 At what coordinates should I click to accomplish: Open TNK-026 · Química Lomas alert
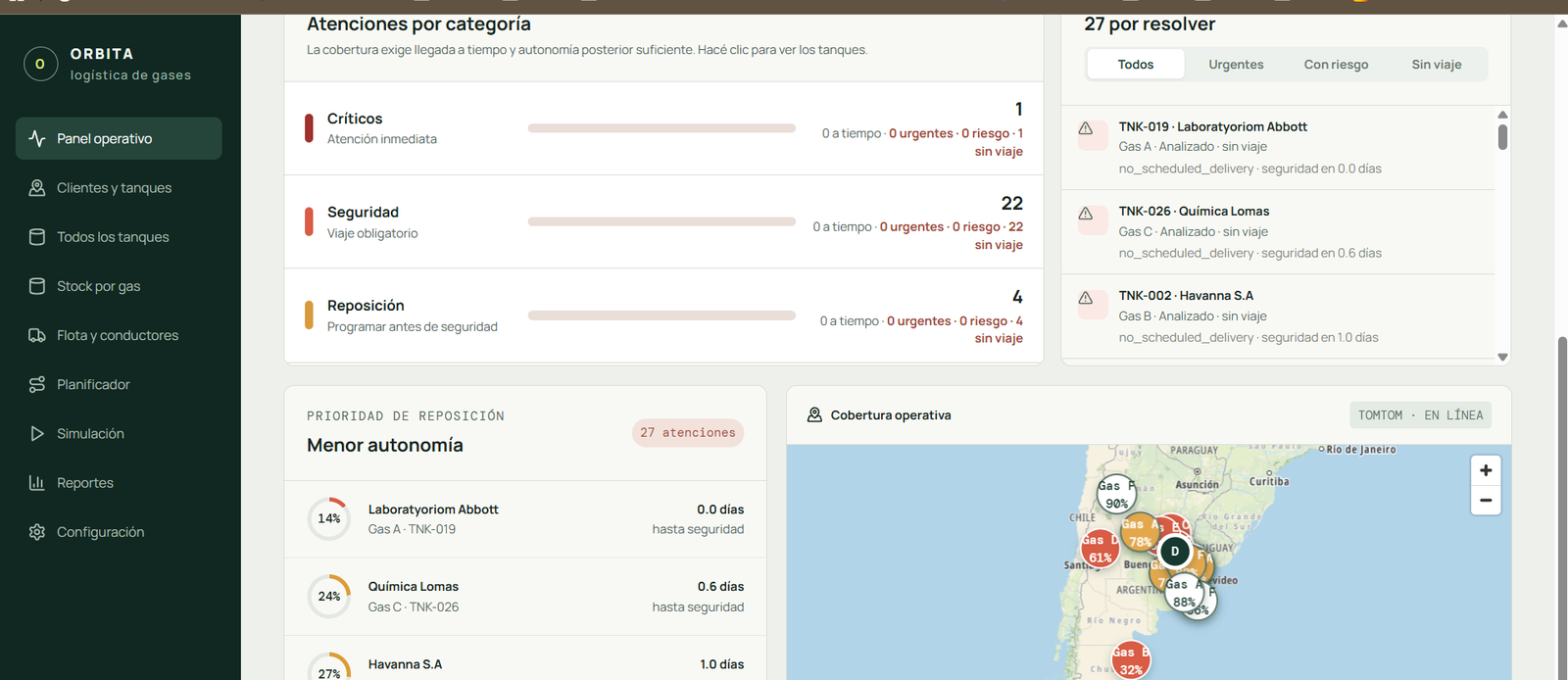tap(1278, 231)
